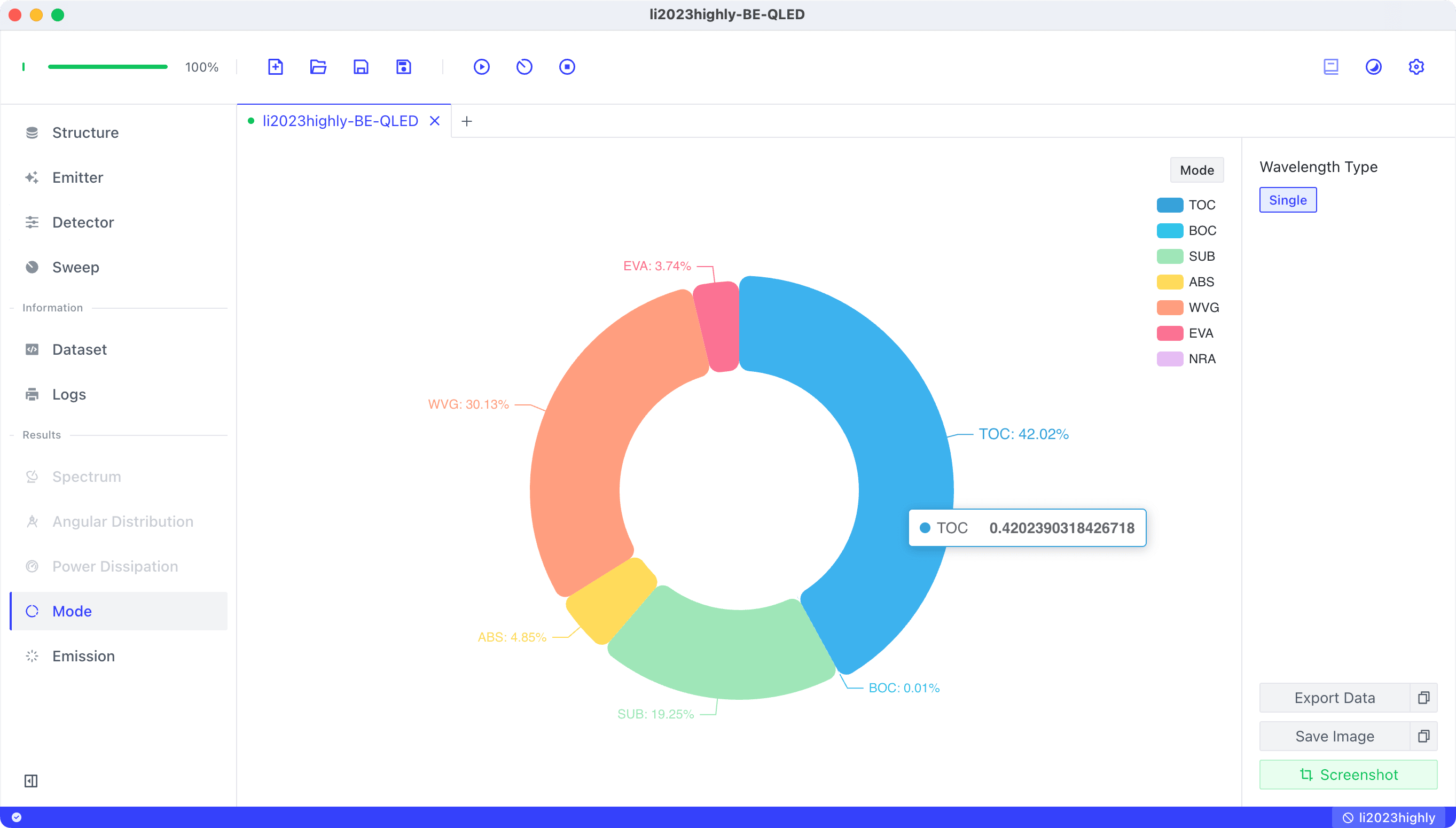
Task: Click the Emission burst icon
Action: pyautogui.click(x=32, y=655)
